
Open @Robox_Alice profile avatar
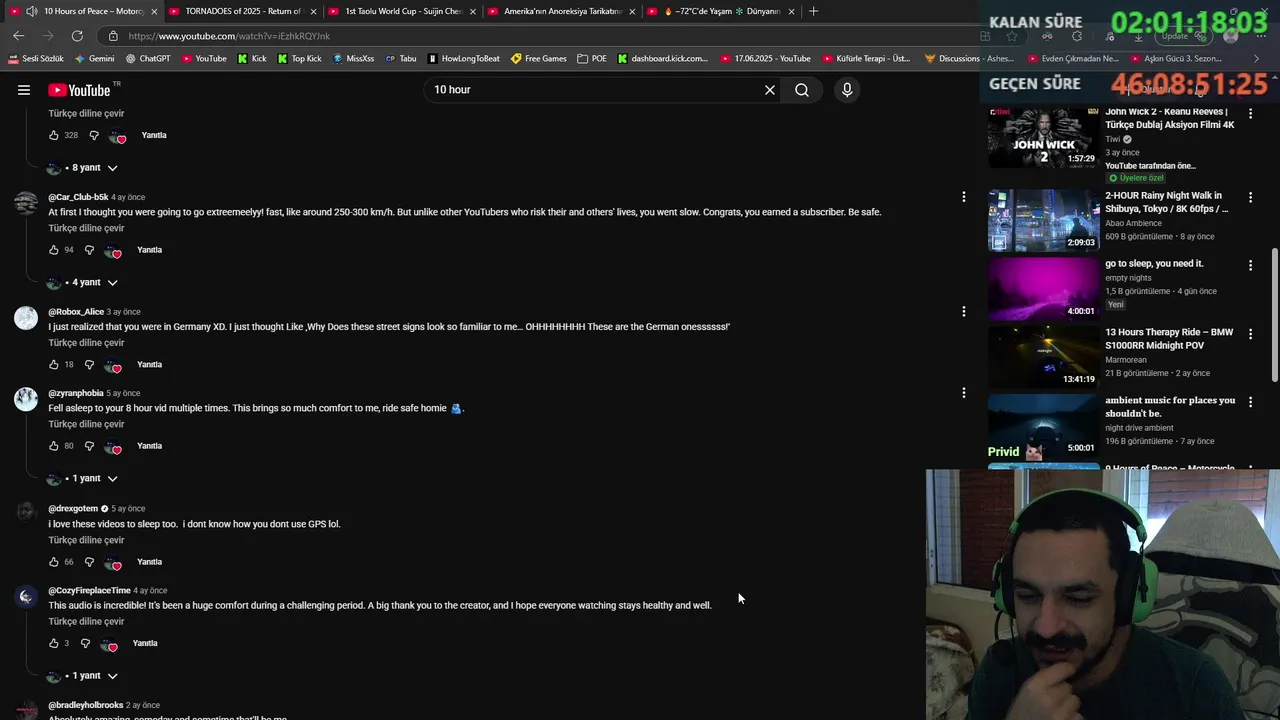click(26, 318)
